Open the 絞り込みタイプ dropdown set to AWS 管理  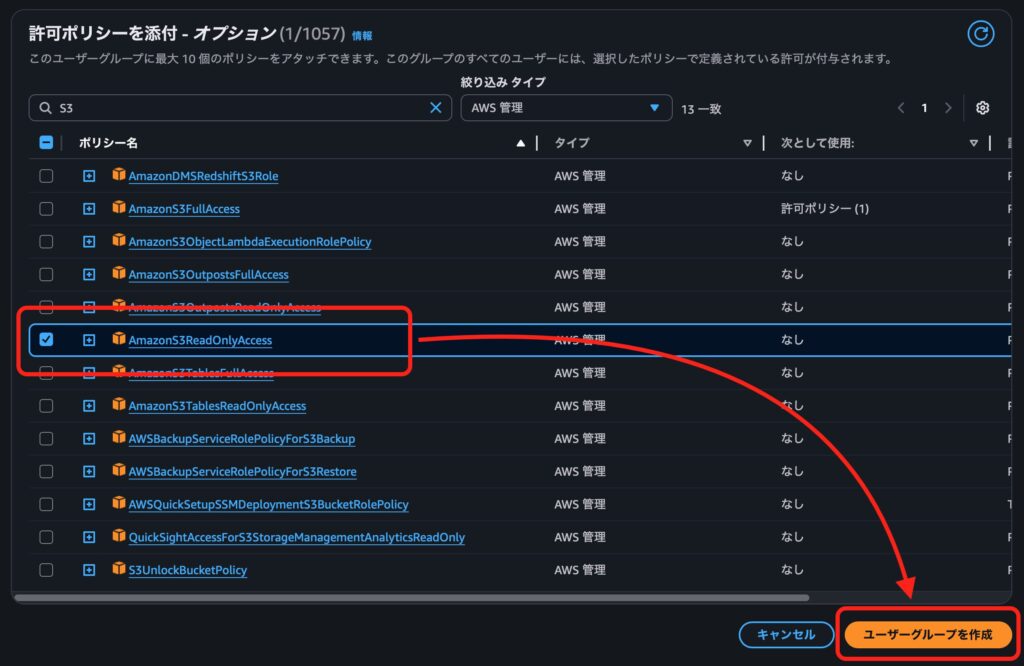click(566, 108)
